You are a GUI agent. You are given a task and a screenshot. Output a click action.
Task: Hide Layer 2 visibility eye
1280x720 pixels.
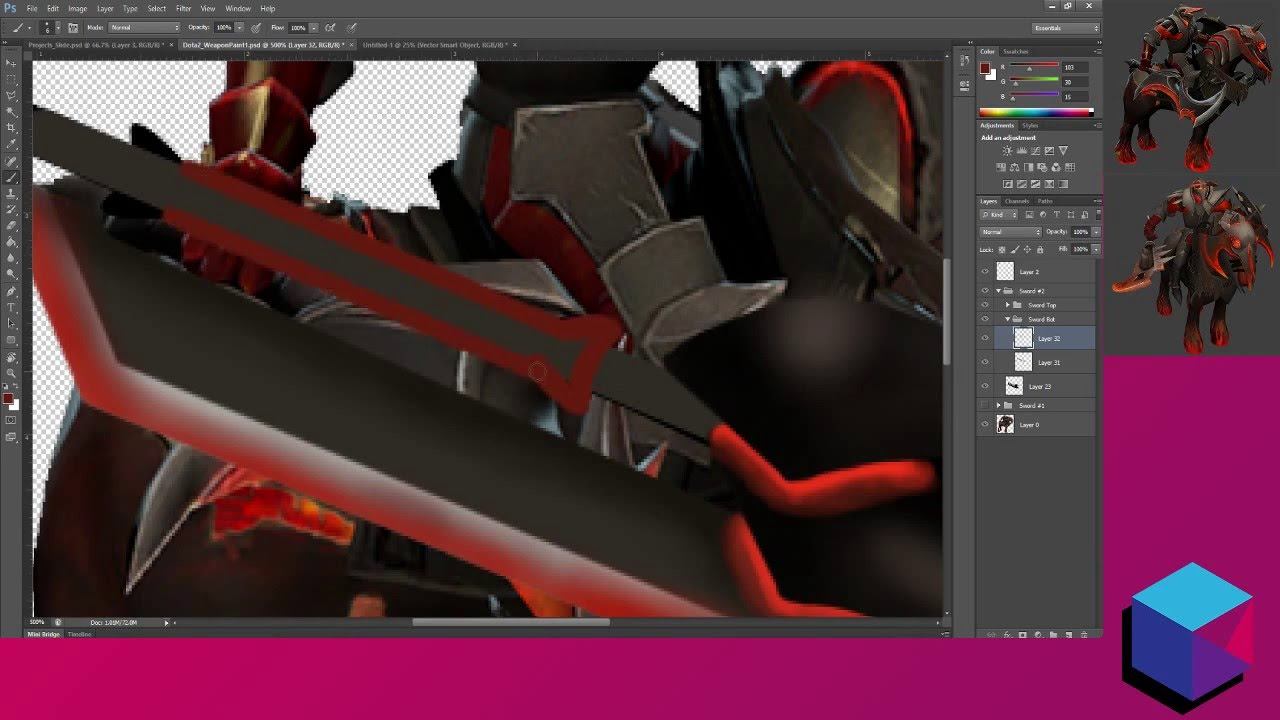985,272
